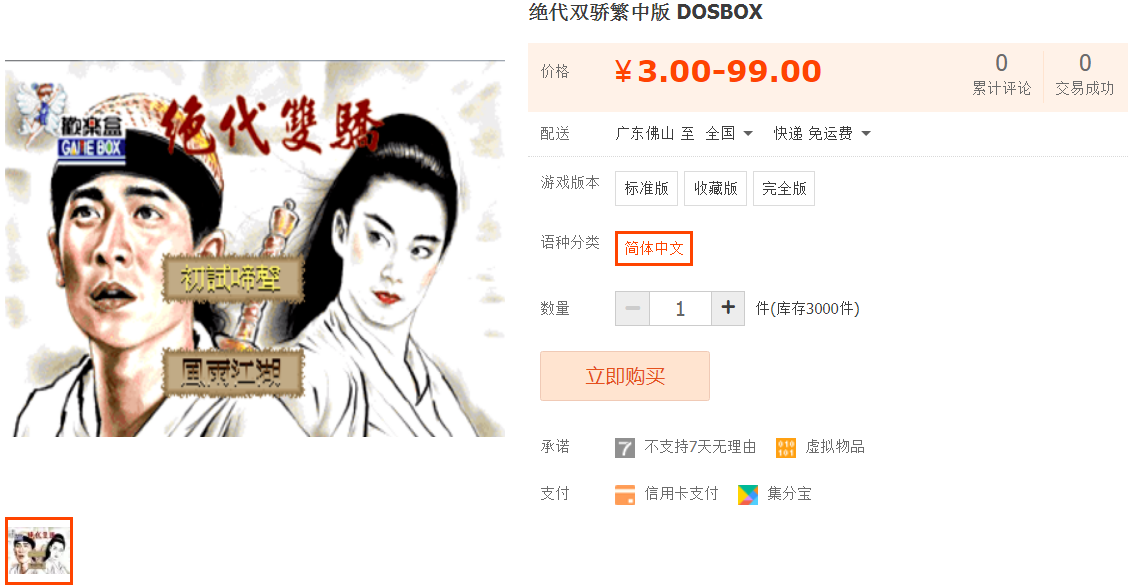Click the 立即购买 buy now button
Image resolution: width=1130 pixels, height=587 pixels.
pos(625,376)
